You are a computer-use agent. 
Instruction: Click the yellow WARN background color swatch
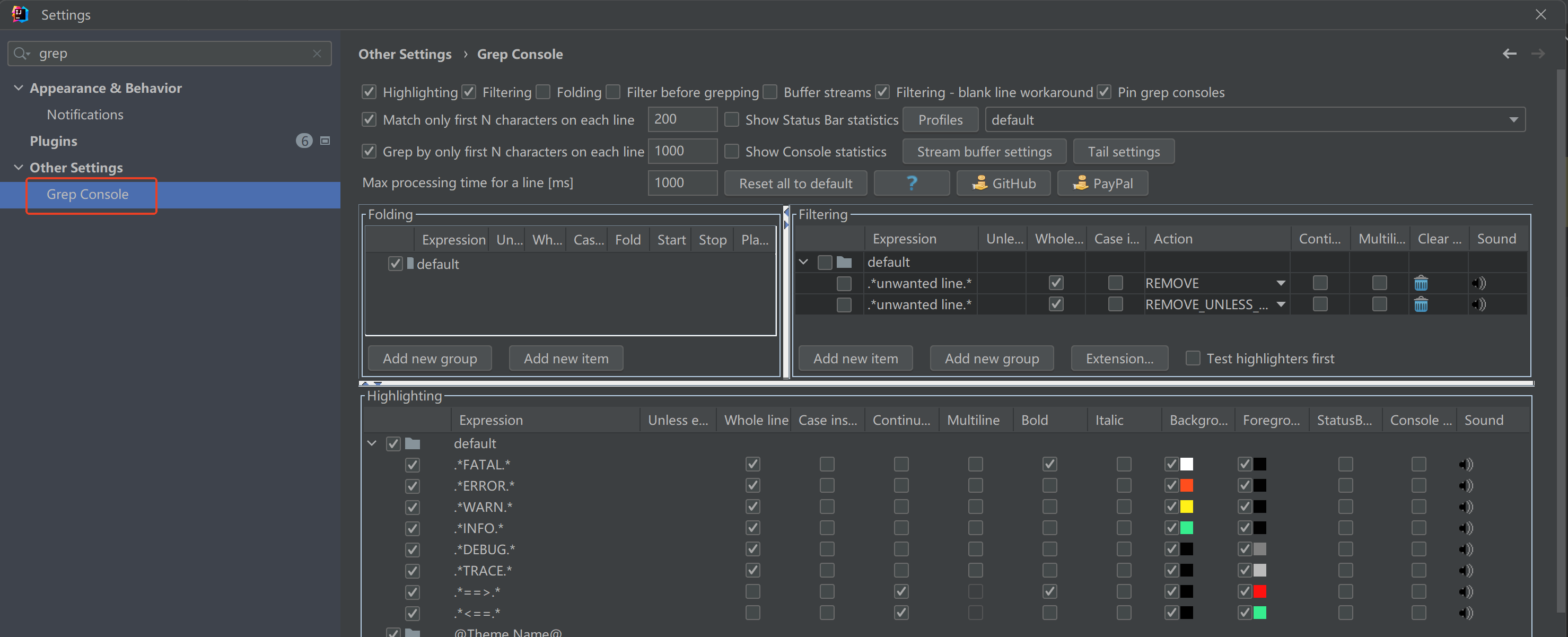click(x=1186, y=507)
